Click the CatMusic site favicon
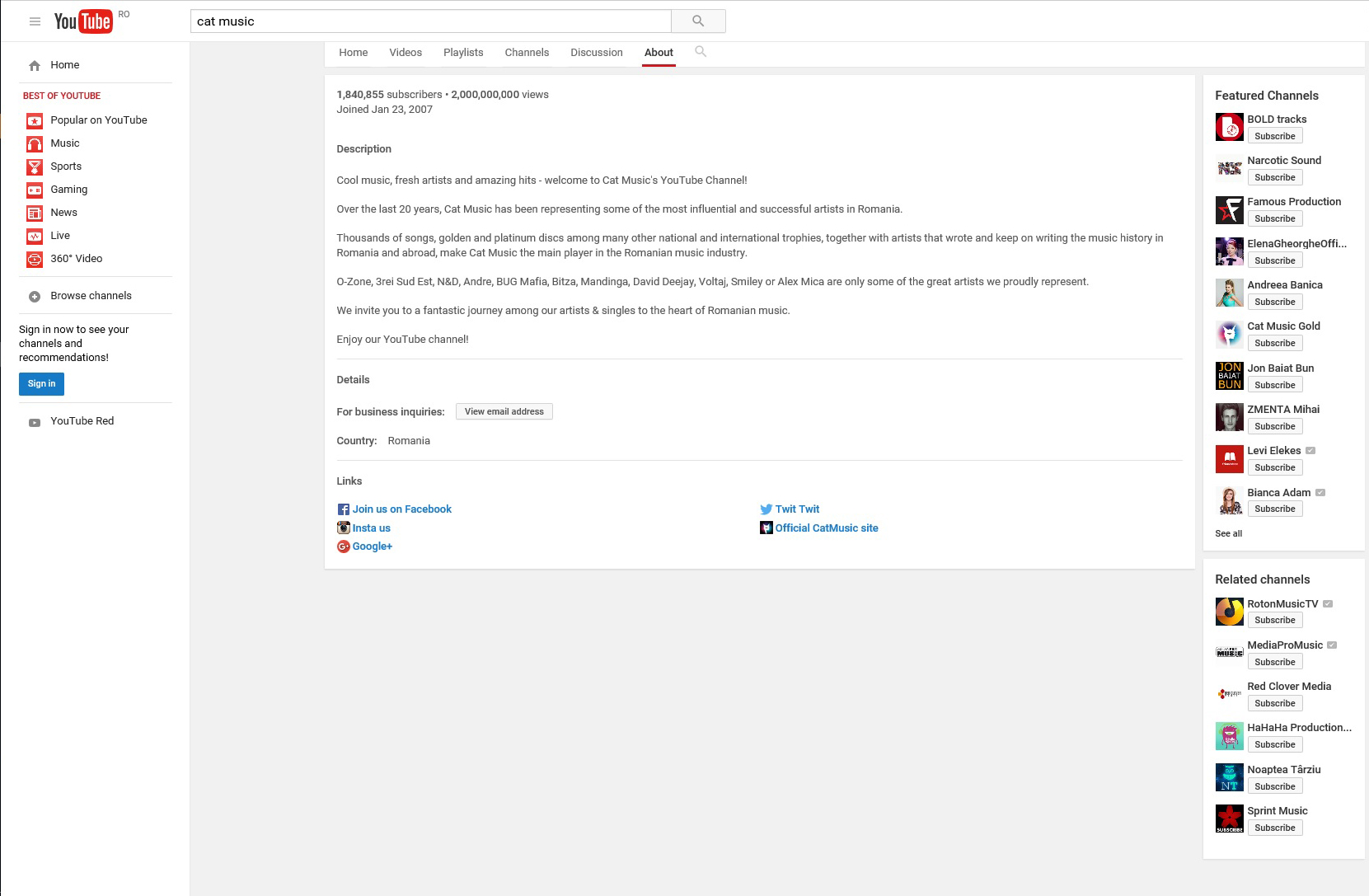Viewport: 1369px width, 896px height. tap(767, 528)
